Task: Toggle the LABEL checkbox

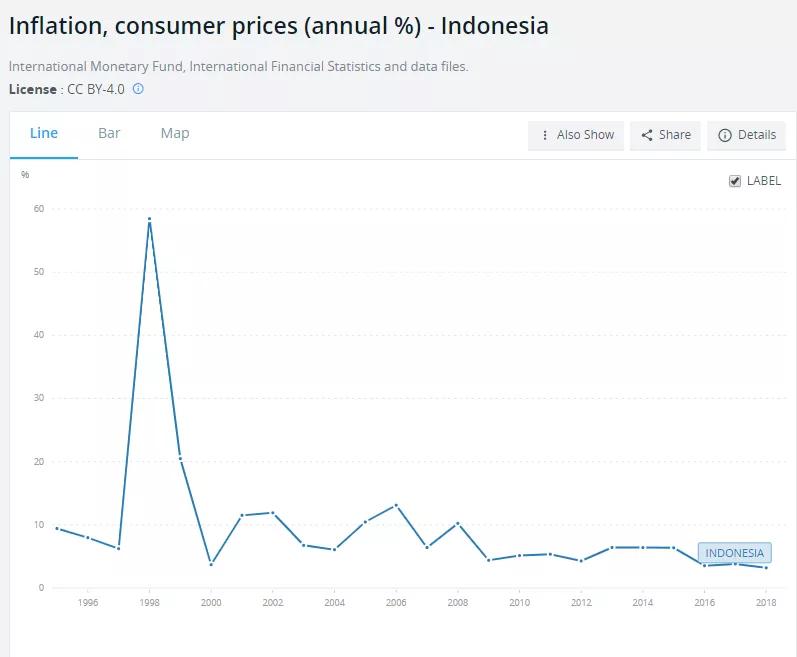Action: 735,181
